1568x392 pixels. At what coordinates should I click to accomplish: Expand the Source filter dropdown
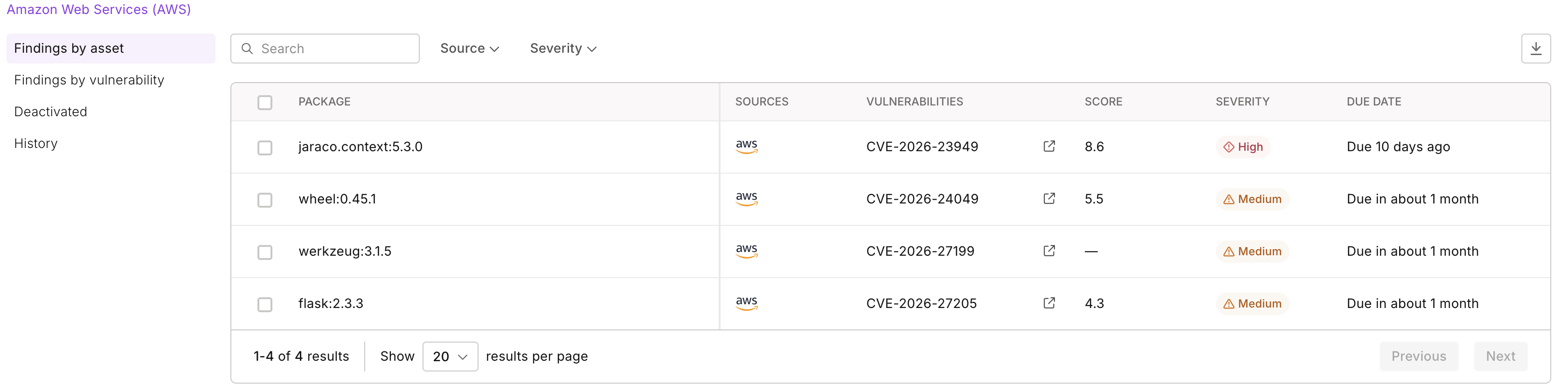click(x=469, y=49)
